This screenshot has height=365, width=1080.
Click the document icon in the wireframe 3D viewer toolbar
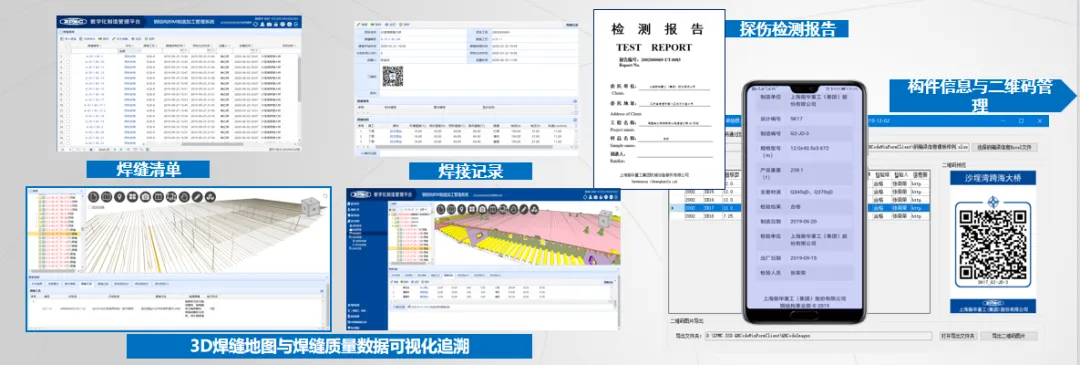click(94, 197)
